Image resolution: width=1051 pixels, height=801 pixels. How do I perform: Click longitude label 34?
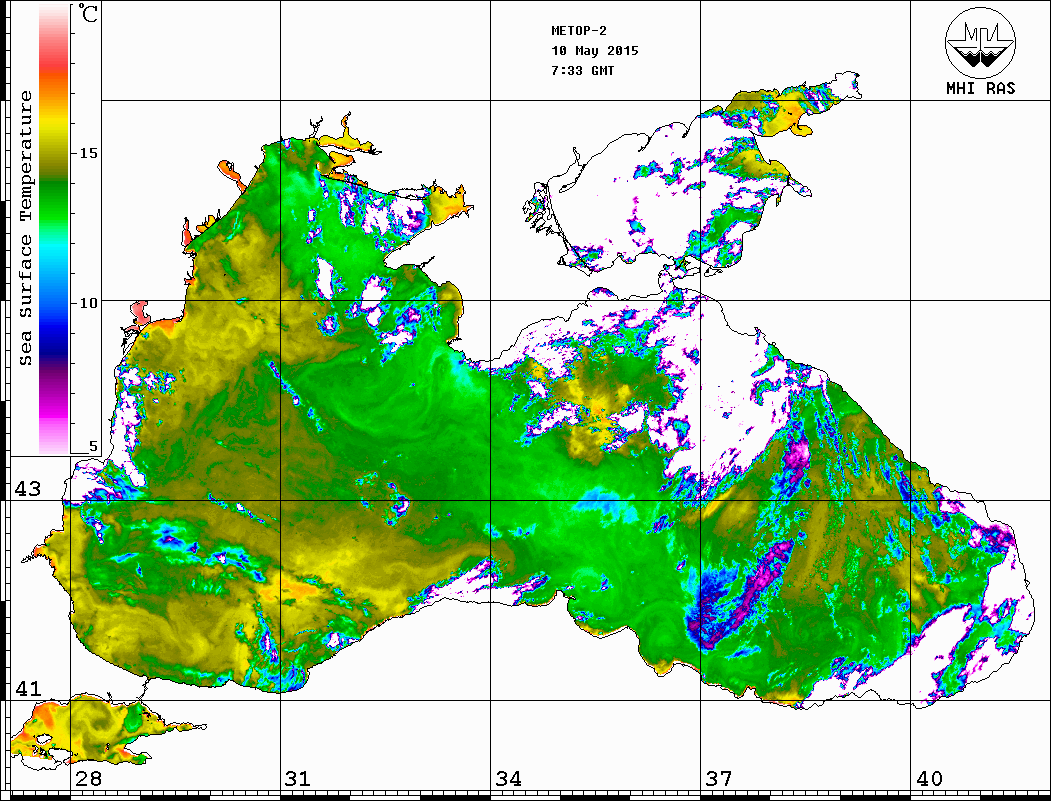click(508, 779)
